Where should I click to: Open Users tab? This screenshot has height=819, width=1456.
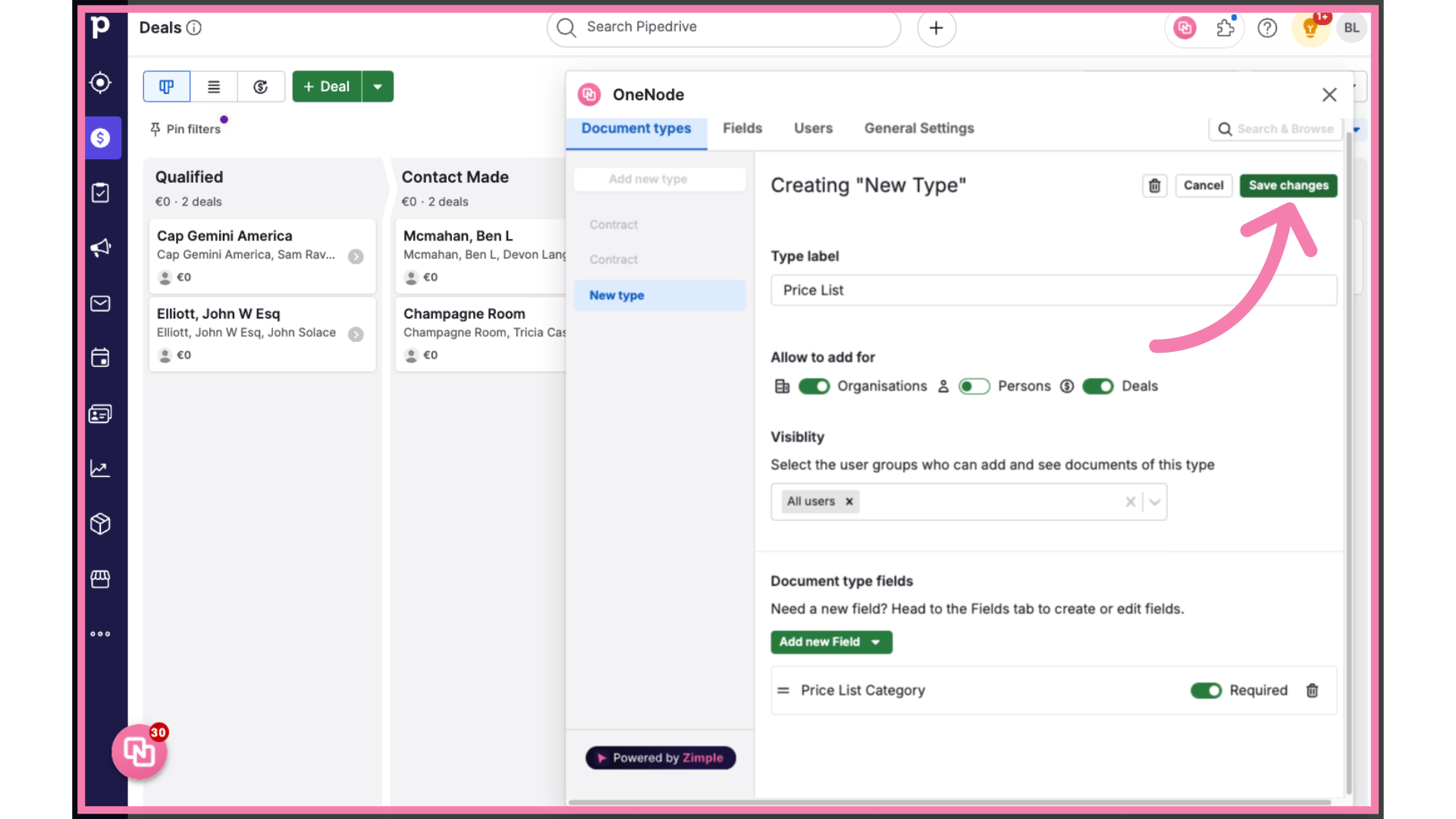click(813, 128)
